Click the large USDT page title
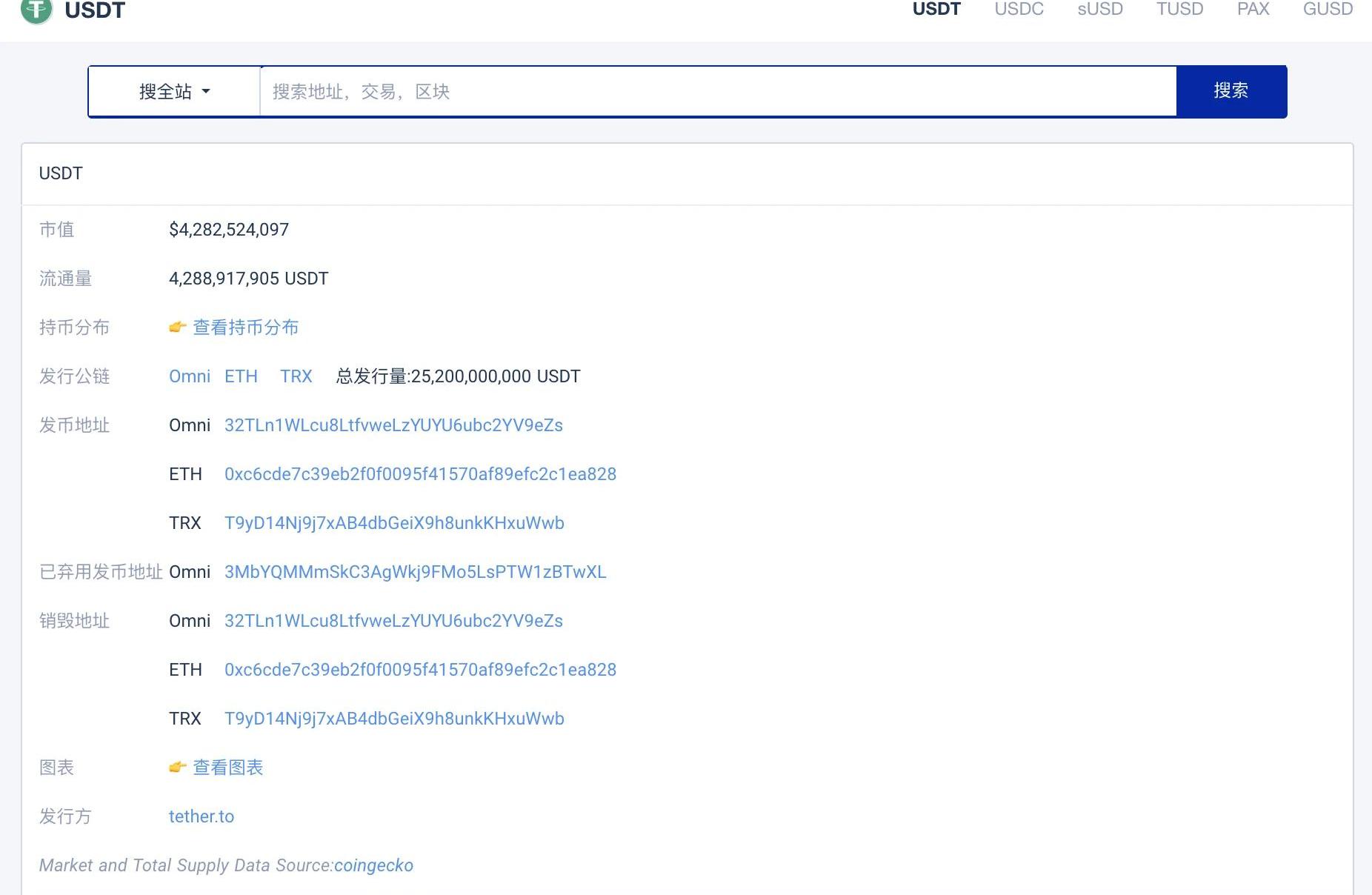The width and height of the screenshot is (1372, 895). pos(95,10)
